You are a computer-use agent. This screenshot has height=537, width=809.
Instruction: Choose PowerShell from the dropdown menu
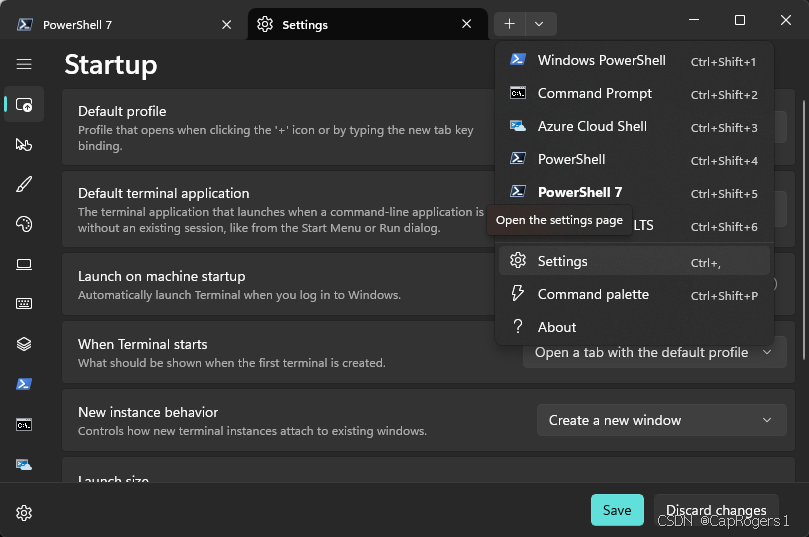[x=634, y=159]
